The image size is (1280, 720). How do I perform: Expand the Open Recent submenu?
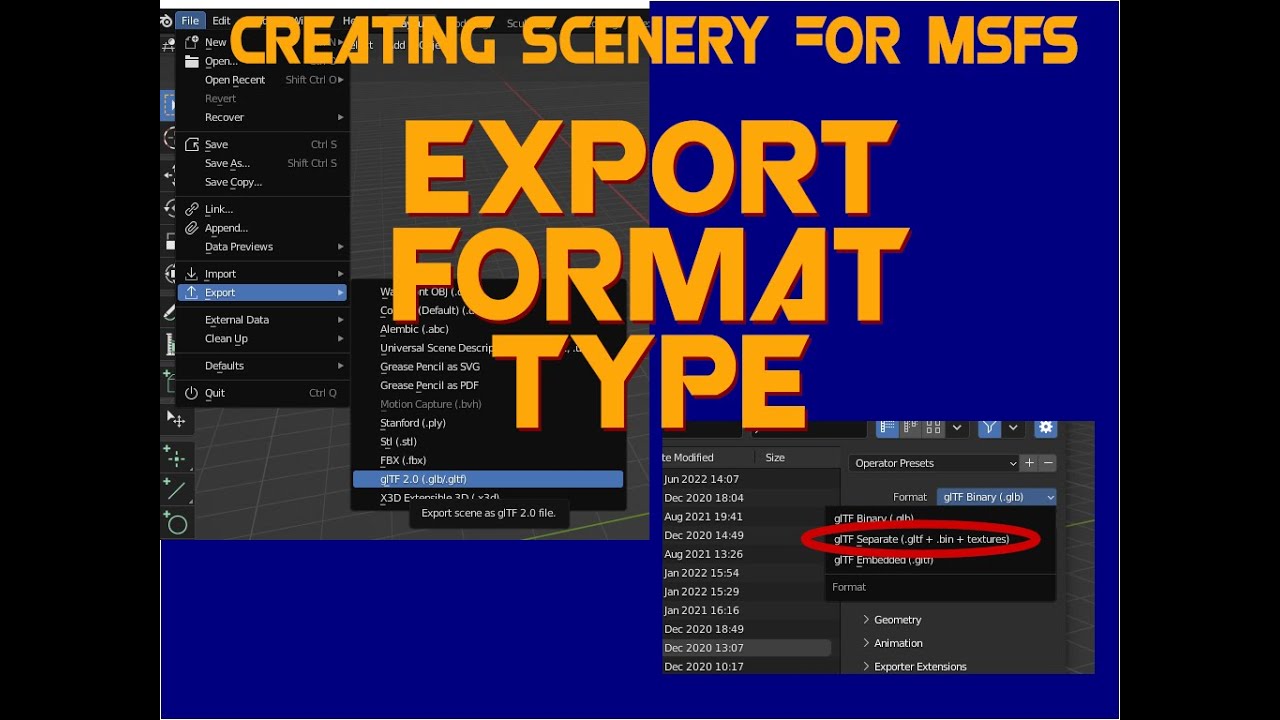[264, 80]
